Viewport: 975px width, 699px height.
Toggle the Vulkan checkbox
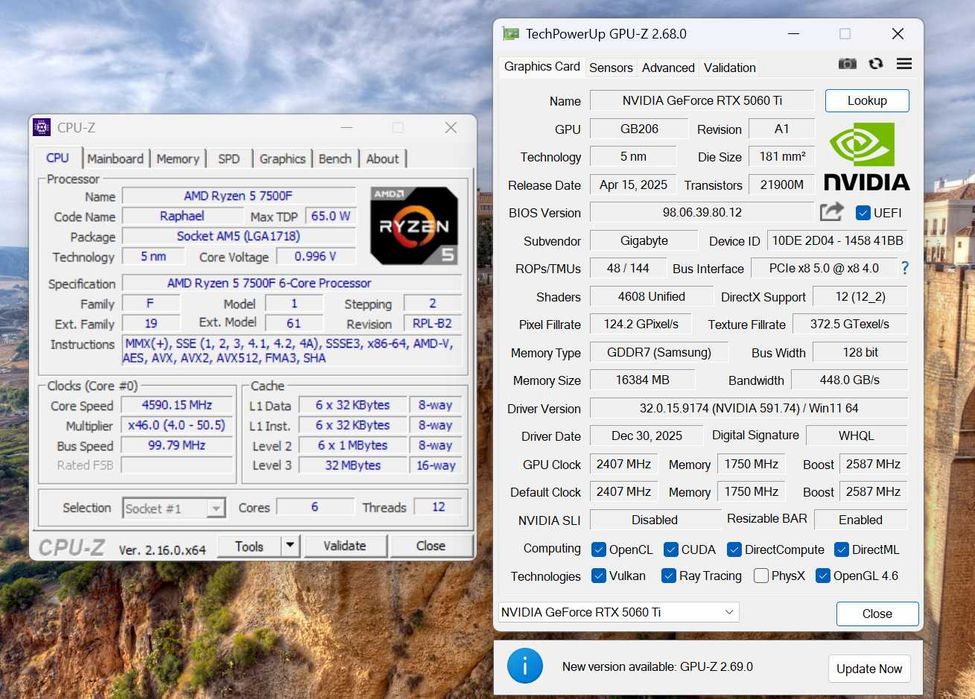pos(598,576)
